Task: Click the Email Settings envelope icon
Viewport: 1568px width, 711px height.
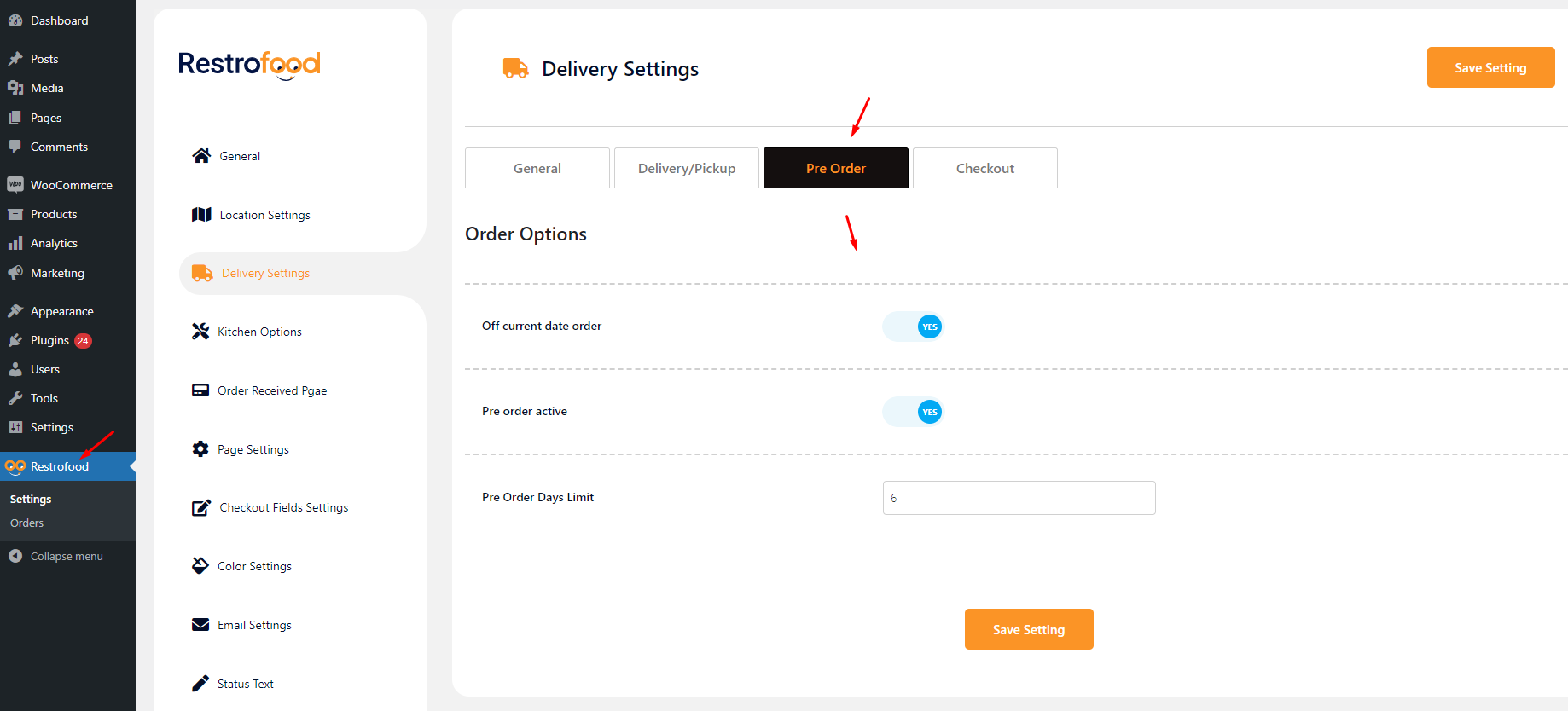Action: (x=200, y=625)
